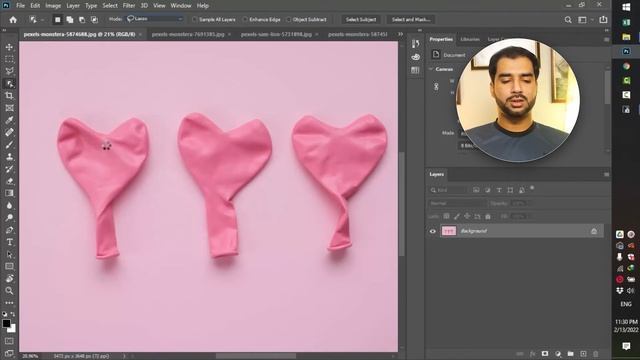640x360 pixels.
Task: Select the Eraser tool
Action: coord(9,181)
